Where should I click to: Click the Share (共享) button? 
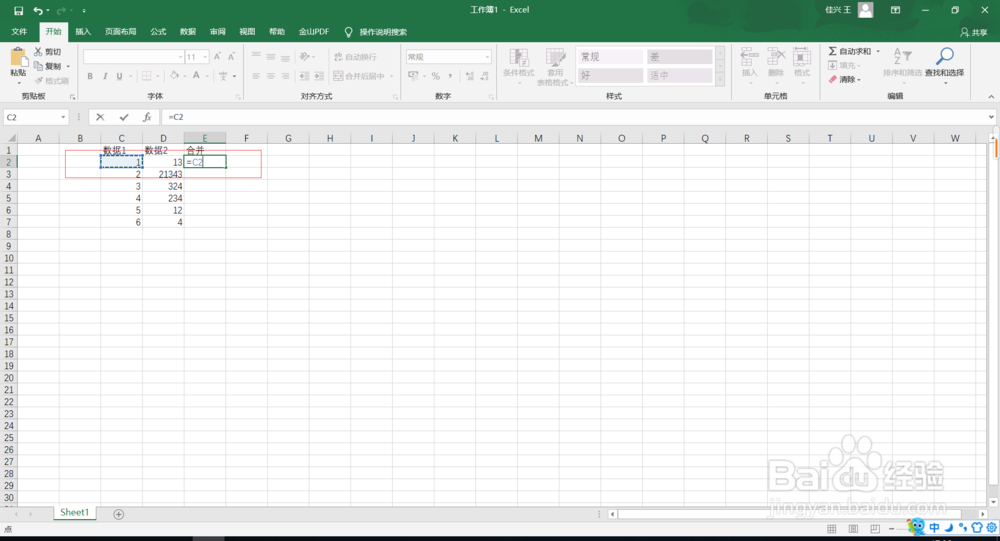tap(973, 32)
